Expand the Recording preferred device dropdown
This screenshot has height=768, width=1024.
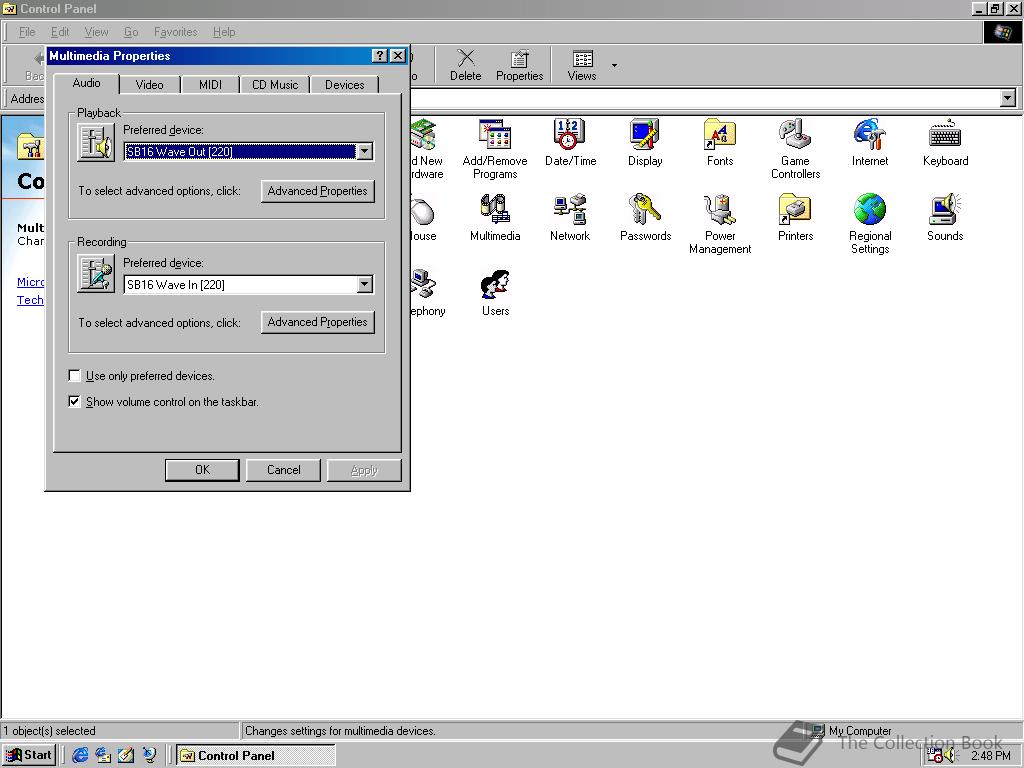click(x=364, y=284)
